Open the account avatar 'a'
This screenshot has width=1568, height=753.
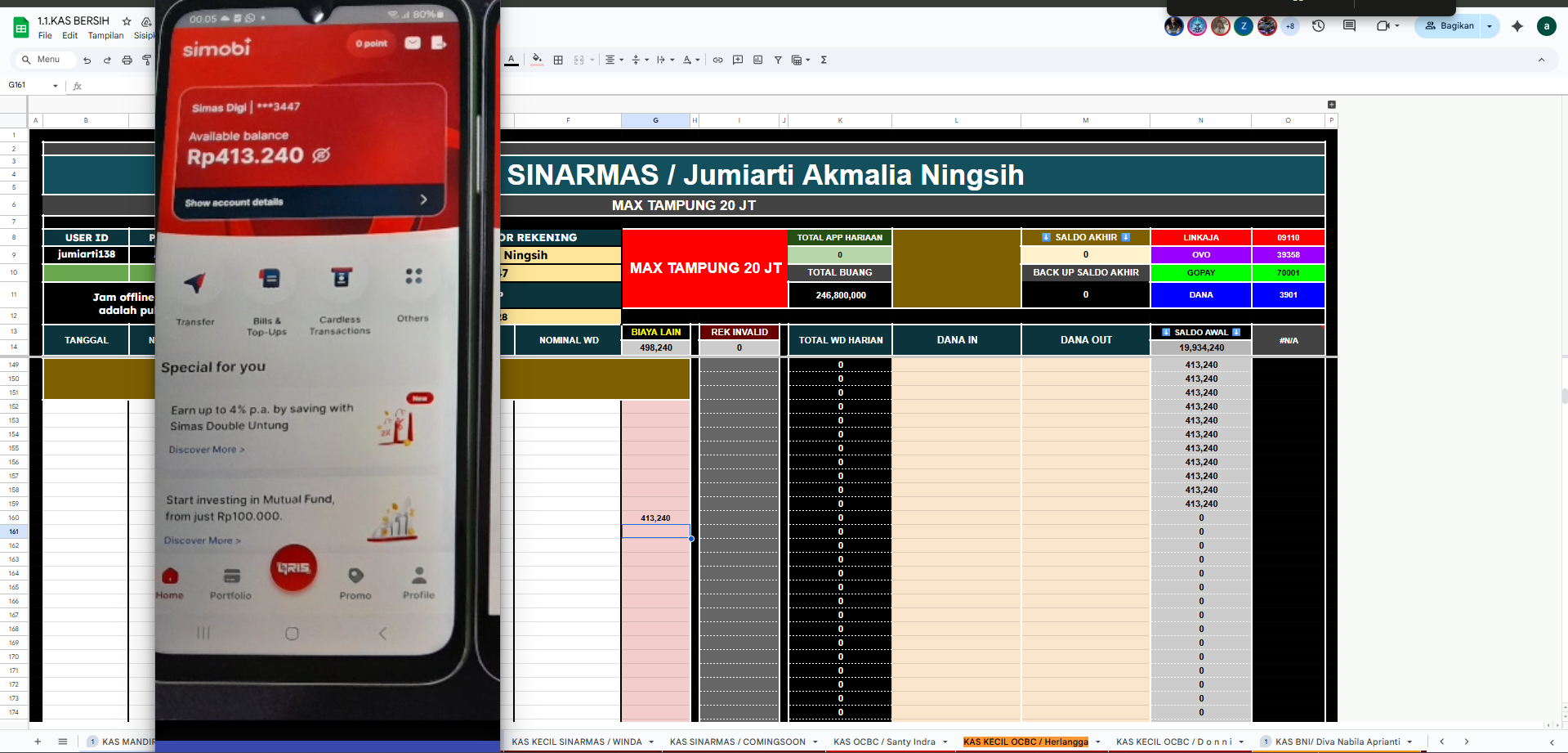pyautogui.click(x=1546, y=26)
